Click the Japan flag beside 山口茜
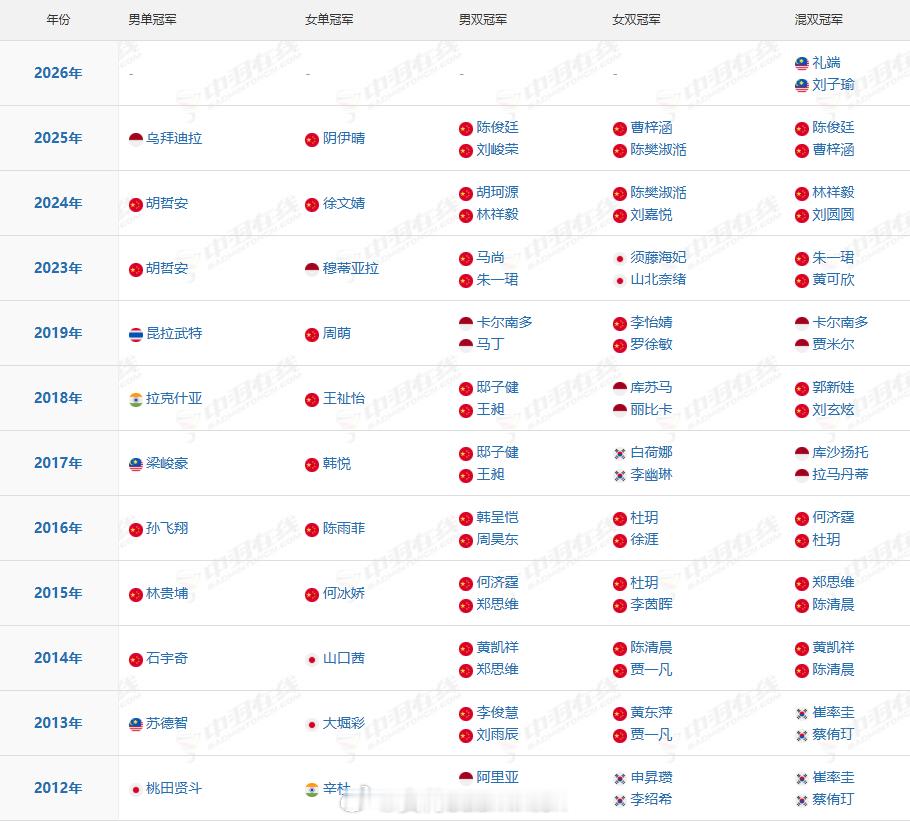The height and width of the screenshot is (821, 910). tap(312, 659)
